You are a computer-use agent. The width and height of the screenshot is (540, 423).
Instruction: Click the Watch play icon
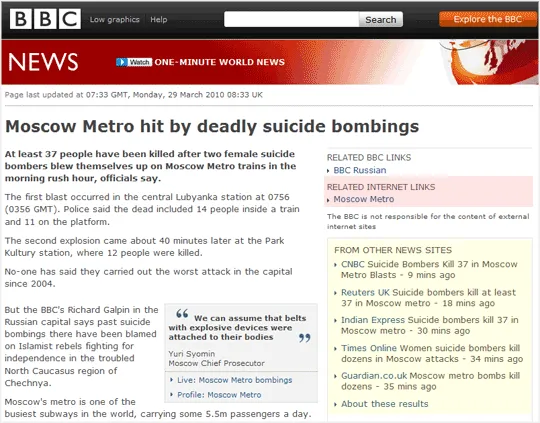coord(121,62)
